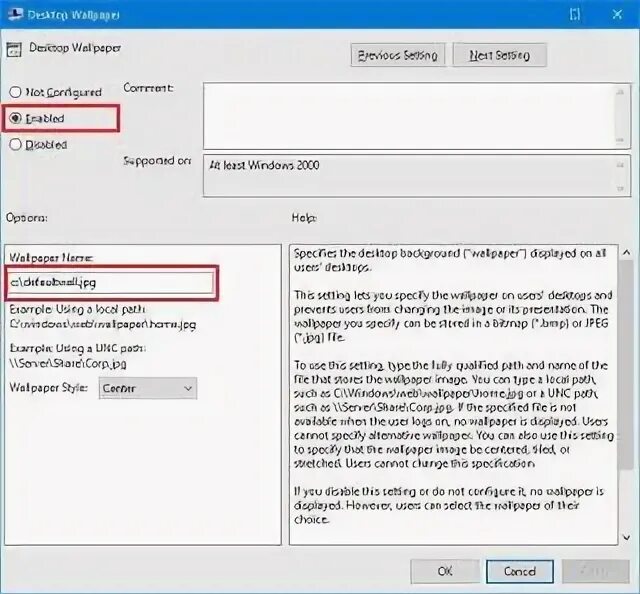Click the Desktop Wallpaper policy icon
Viewport: 640px width, 594px height.
coord(14,50)
